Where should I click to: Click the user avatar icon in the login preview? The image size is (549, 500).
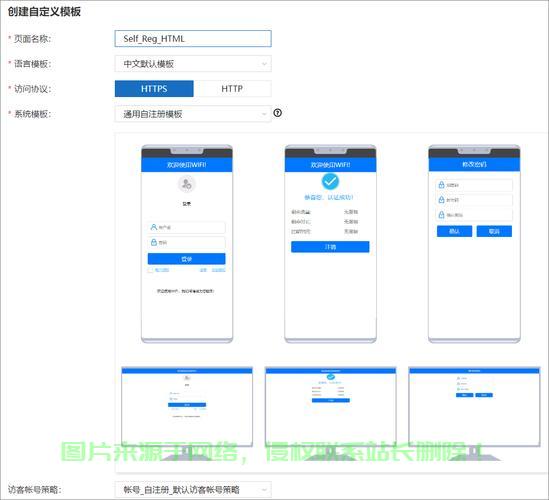click(x=187, y=184)
